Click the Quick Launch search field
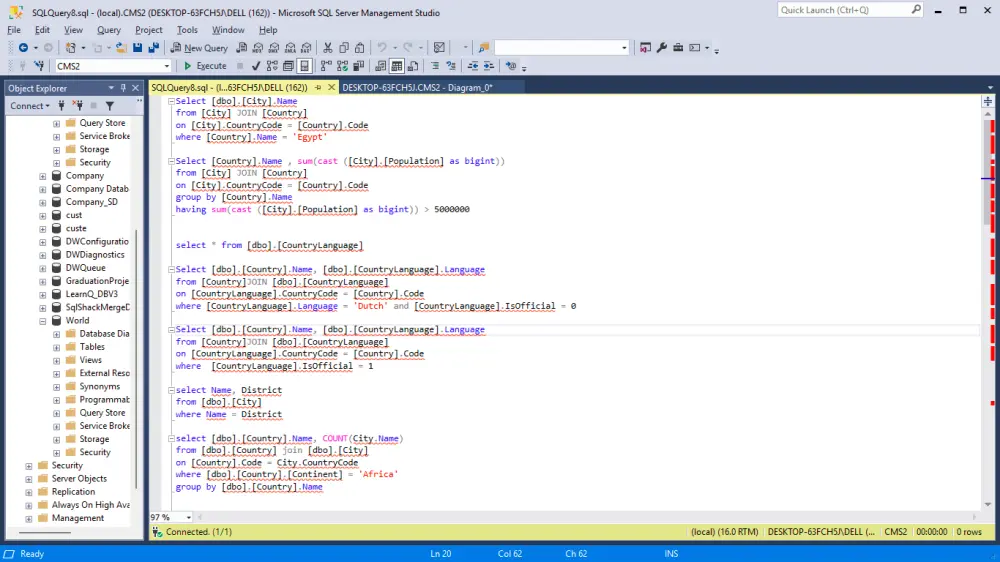This screenshot has width=1000, height=562. (849, 10)
